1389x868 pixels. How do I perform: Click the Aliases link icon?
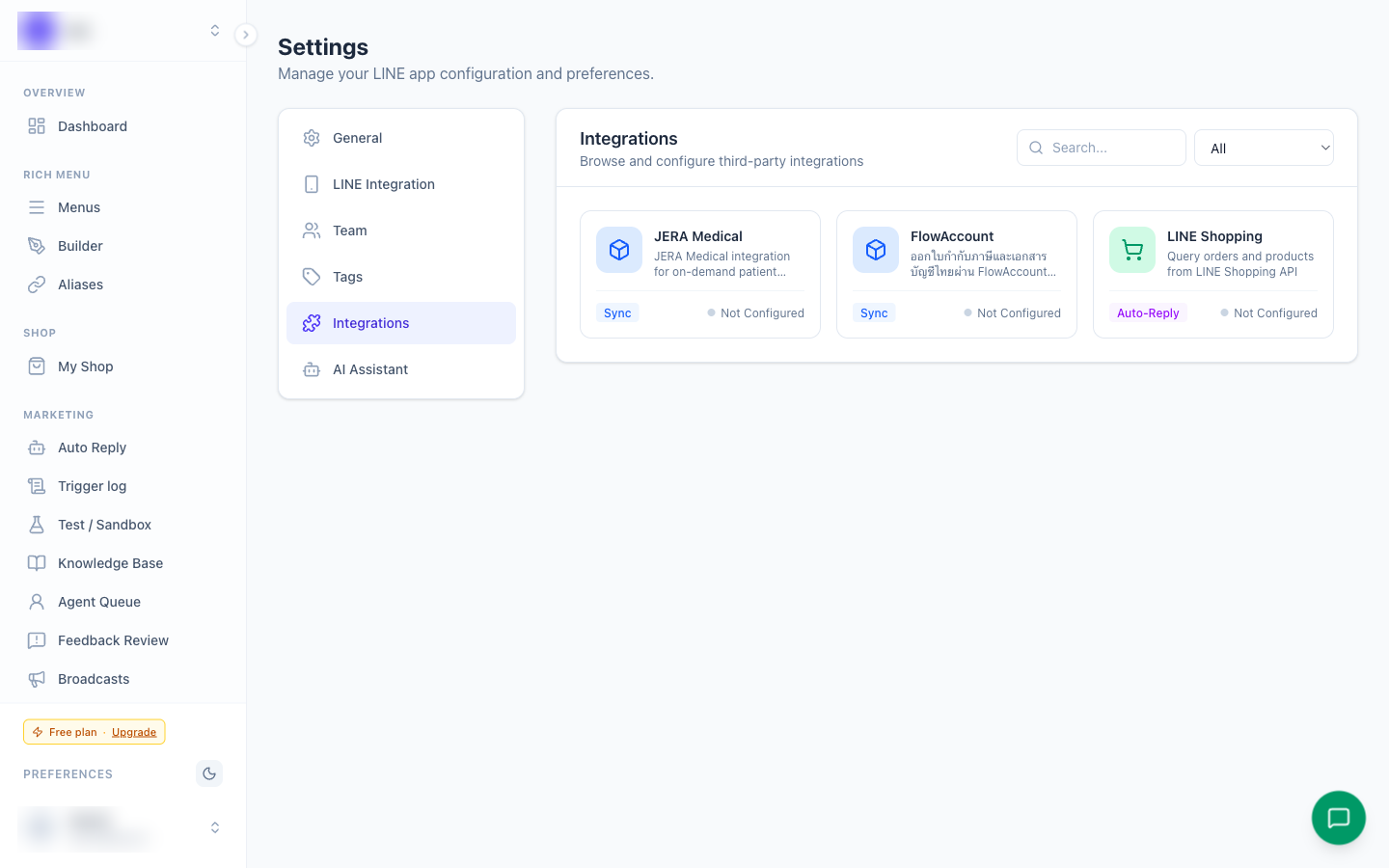point(37,285)
